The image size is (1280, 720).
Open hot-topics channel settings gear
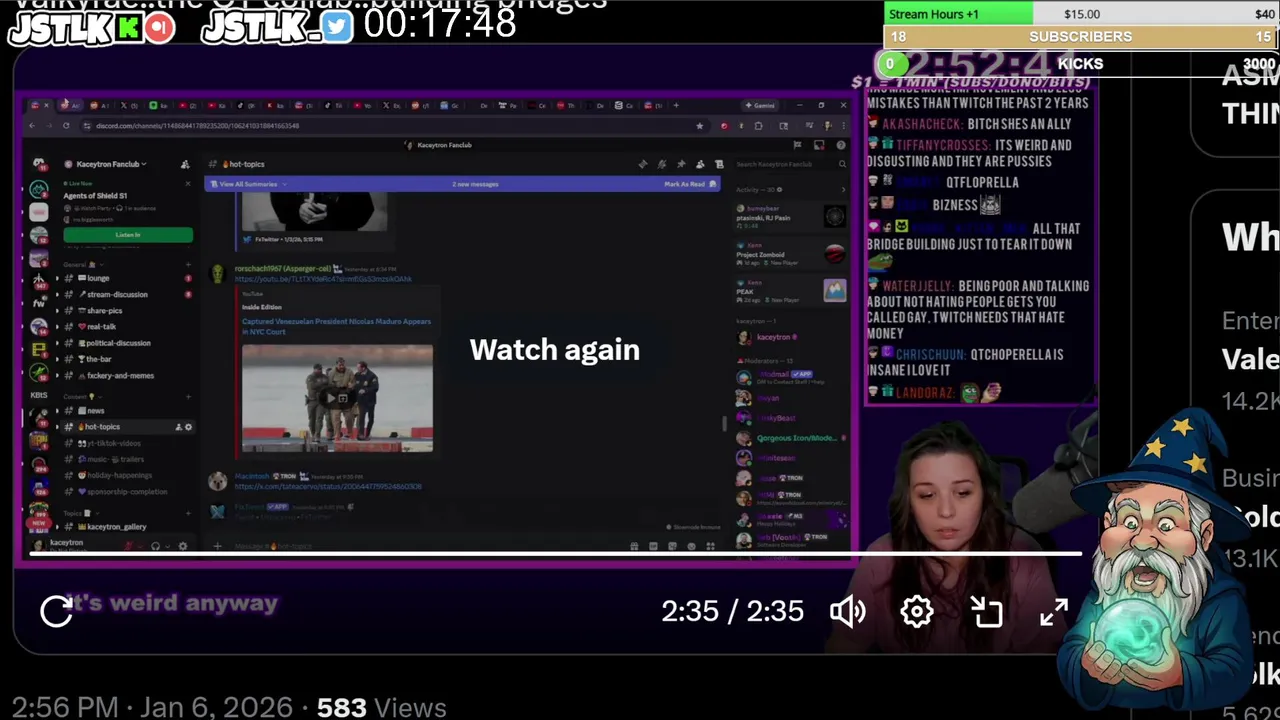188,427
